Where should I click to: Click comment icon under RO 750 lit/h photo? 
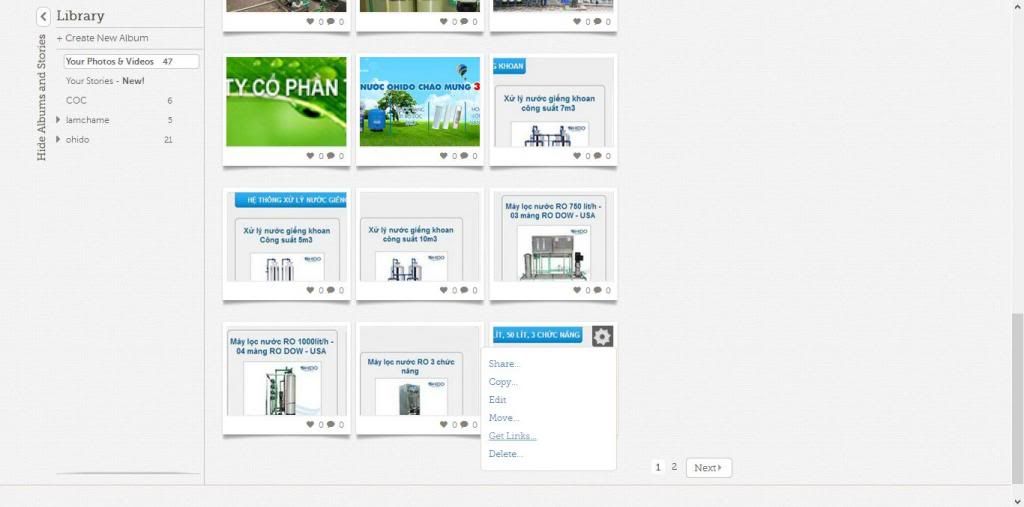coord(597,290)
